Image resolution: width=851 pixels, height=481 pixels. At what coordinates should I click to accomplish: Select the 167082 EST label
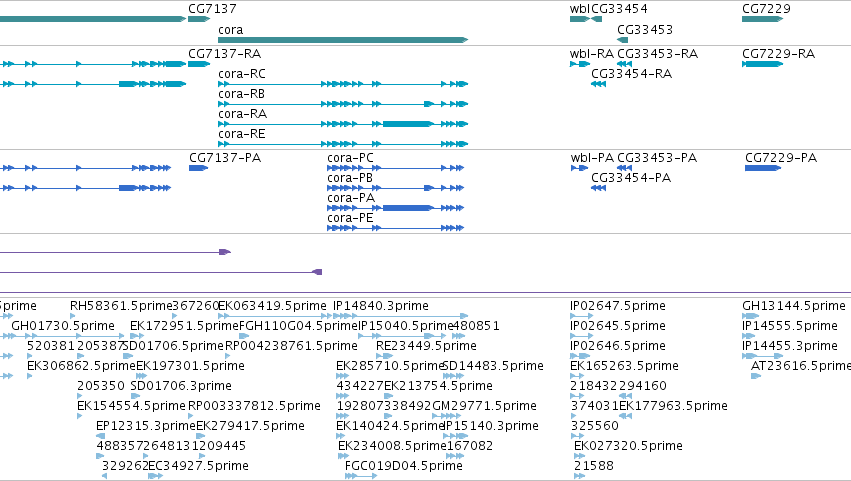tap(469, 446)
